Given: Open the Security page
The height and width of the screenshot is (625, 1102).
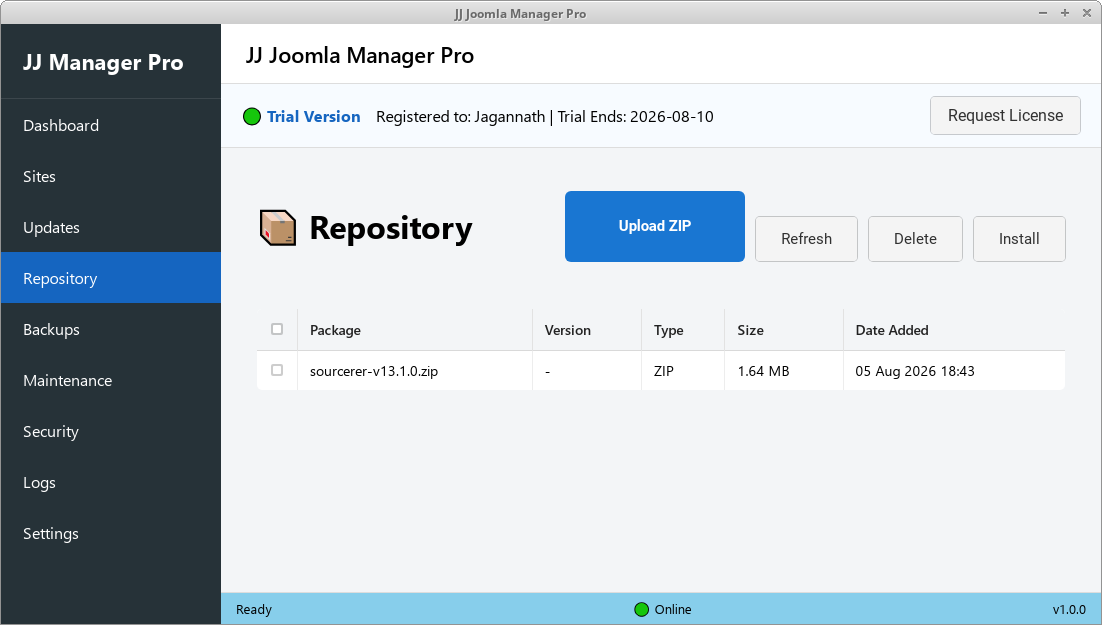Looking at the screenshot, I should point(111,431).
